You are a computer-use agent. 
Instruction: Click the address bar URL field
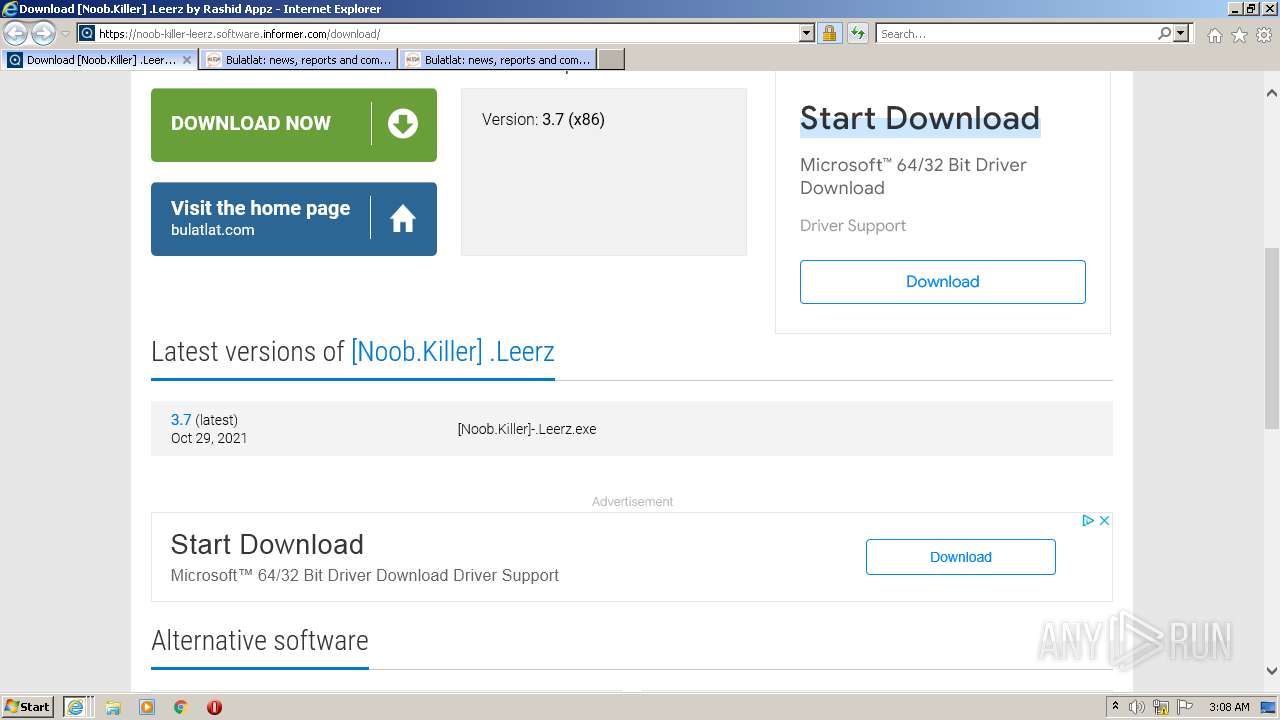[x=446, y=34]
